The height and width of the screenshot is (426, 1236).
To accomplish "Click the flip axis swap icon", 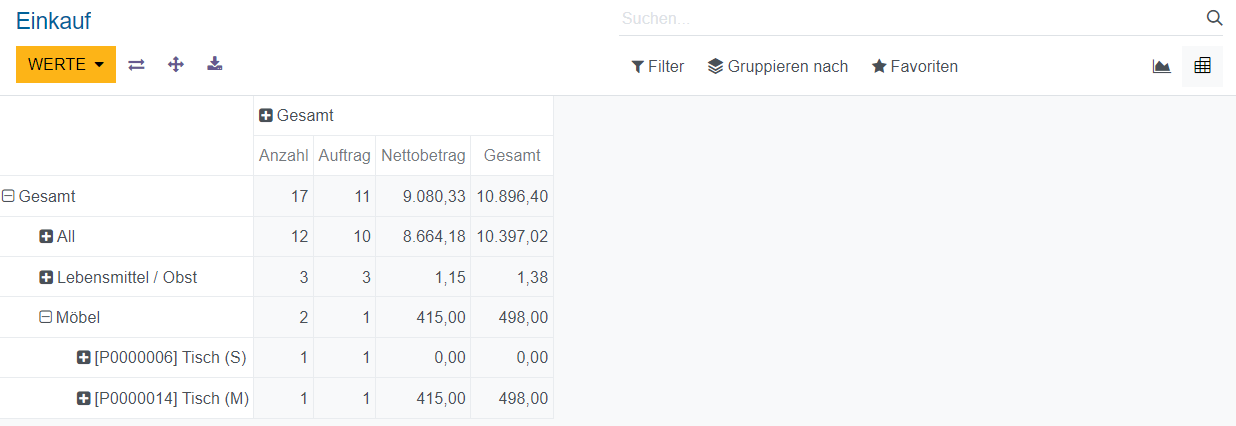I will point(136,65).
